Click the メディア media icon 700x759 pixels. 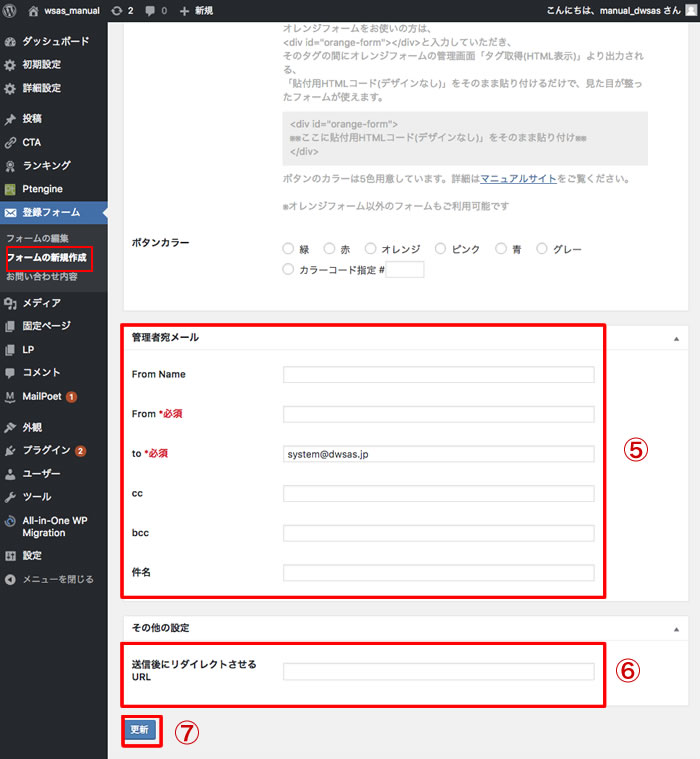[x=11, y=303]
